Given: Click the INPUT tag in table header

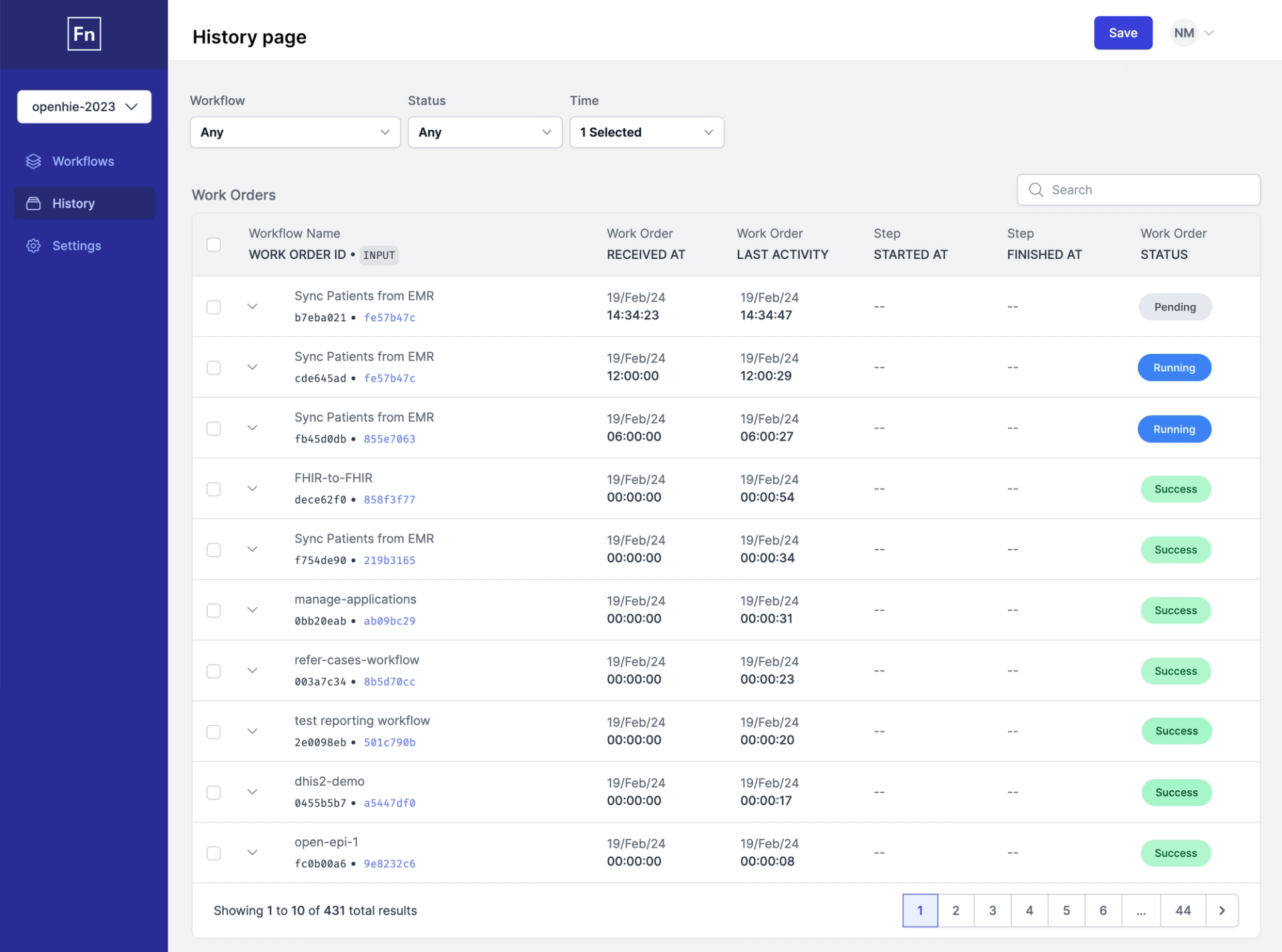Looking at the screenshot, I should click(x=379, y=255).
